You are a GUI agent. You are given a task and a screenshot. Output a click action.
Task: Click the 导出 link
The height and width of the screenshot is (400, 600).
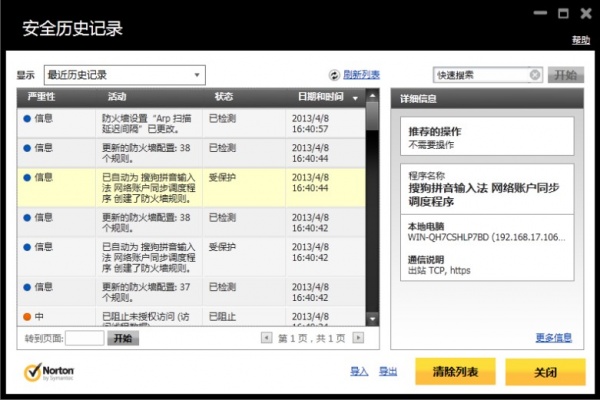click(388, 371)
